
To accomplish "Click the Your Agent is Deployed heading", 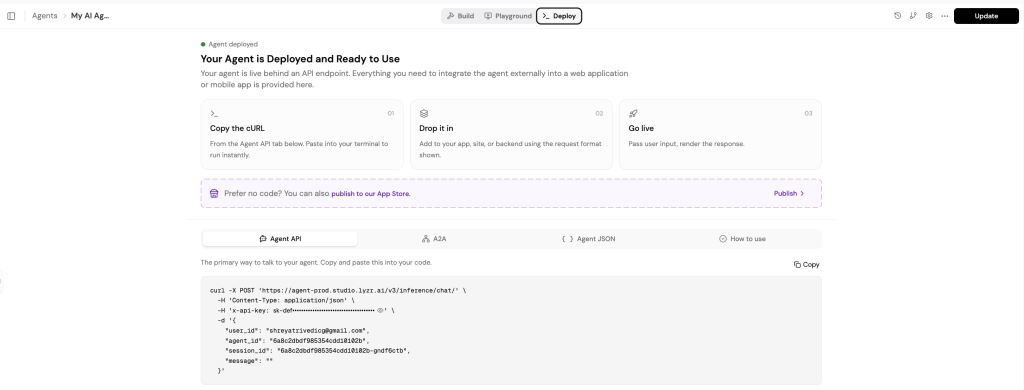I will 300,59.
